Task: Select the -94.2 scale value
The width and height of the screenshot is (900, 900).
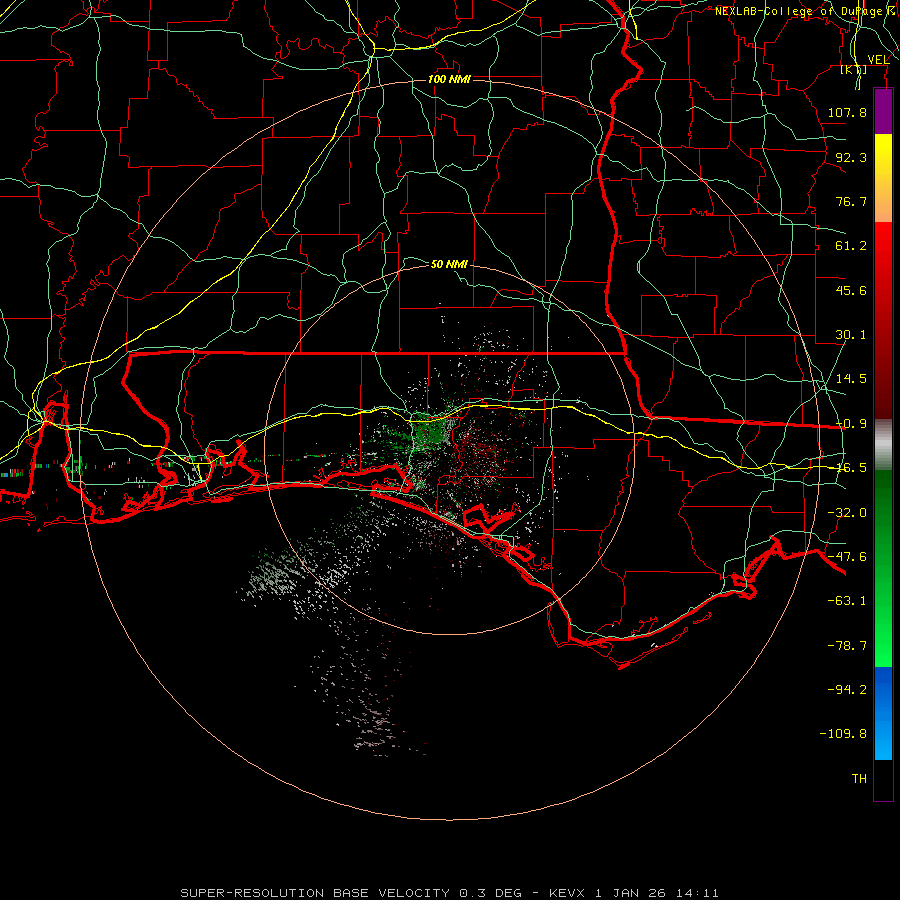Action: click(x=847, y=690)
